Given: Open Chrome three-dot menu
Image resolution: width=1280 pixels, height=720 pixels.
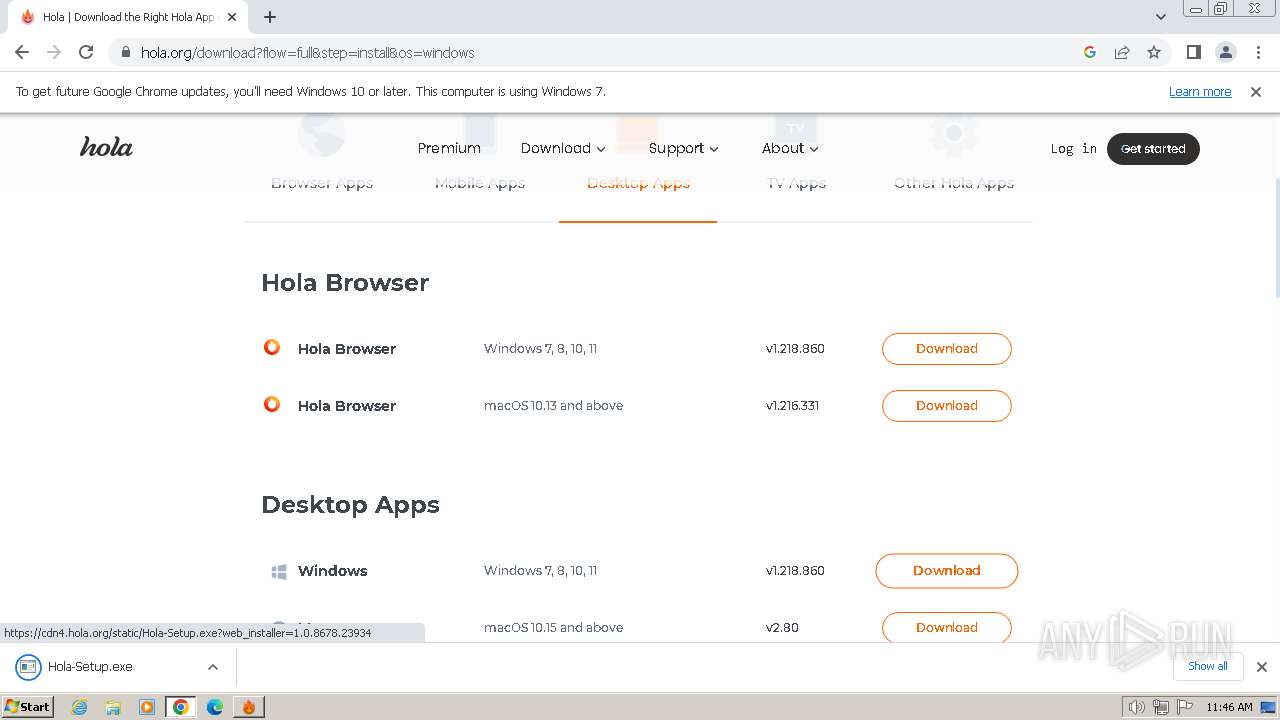Looking at the screenshot, I should coord(1258,53).
